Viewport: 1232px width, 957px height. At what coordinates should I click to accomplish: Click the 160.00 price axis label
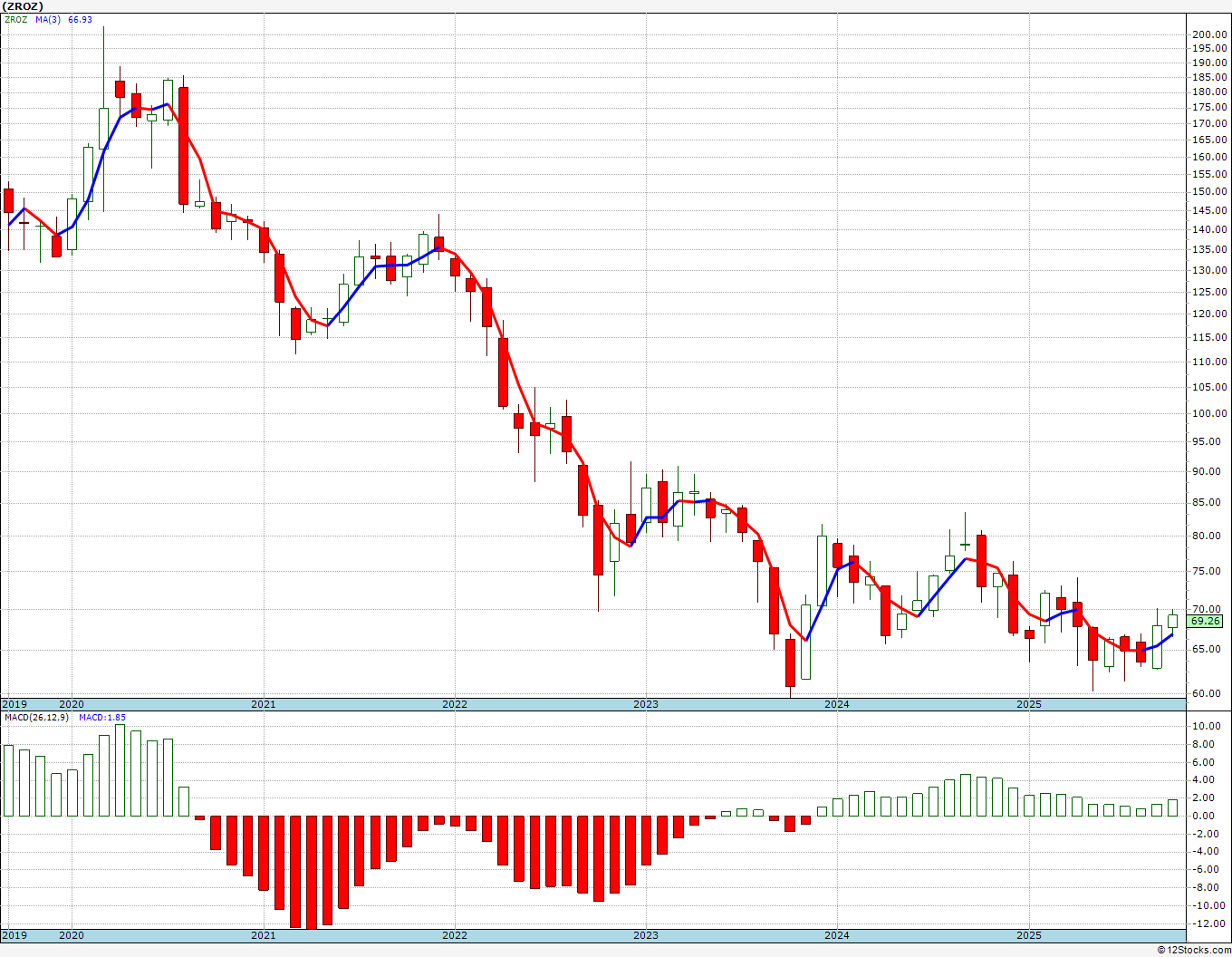pyautogui.click(x=1209, y=157)
